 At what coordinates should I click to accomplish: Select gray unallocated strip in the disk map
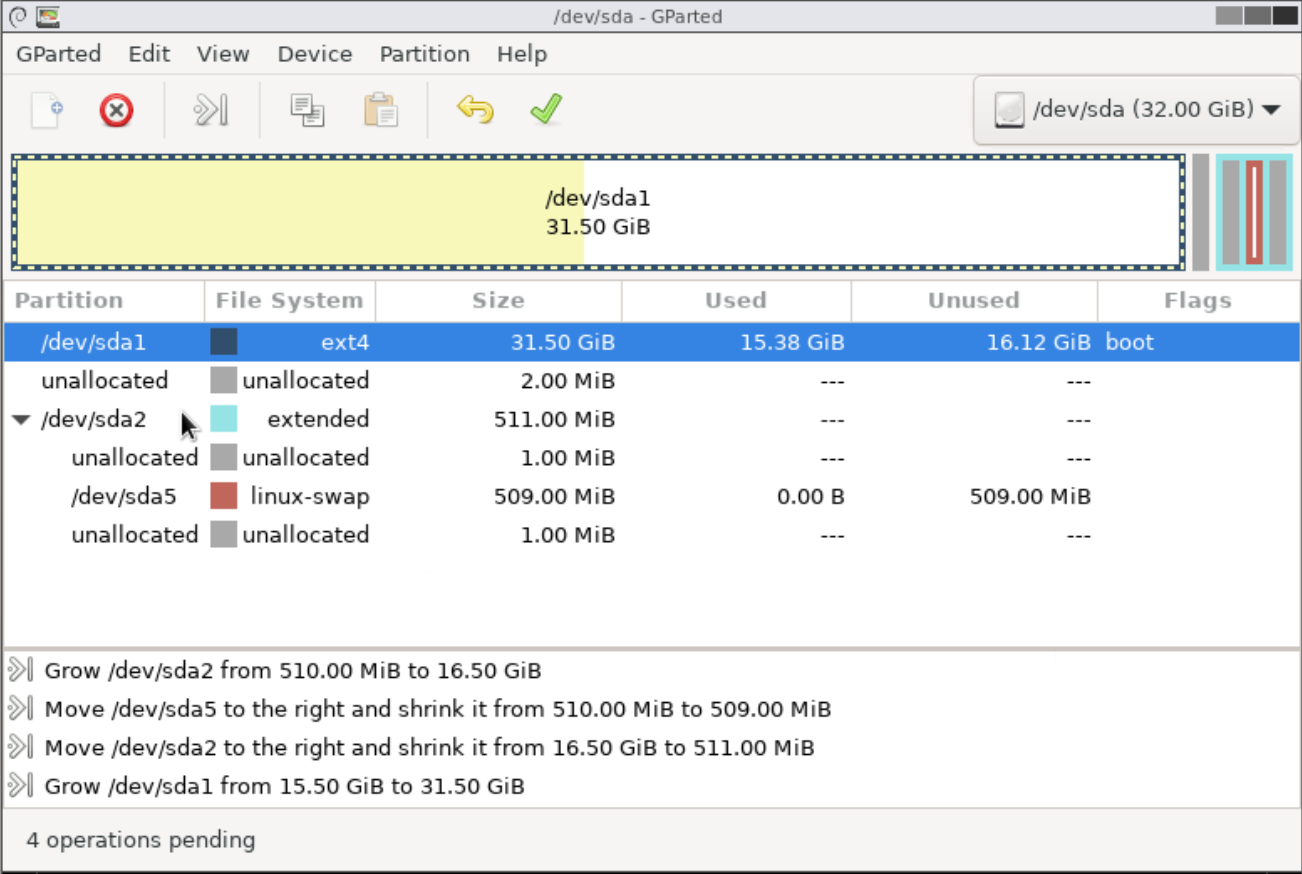[x=1201, y=212]
